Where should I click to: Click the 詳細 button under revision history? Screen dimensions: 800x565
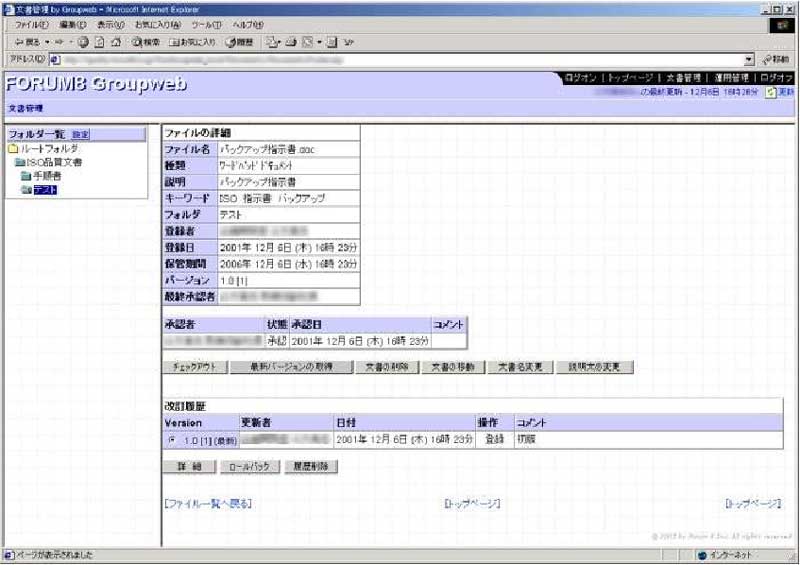(x=189, y=466)
